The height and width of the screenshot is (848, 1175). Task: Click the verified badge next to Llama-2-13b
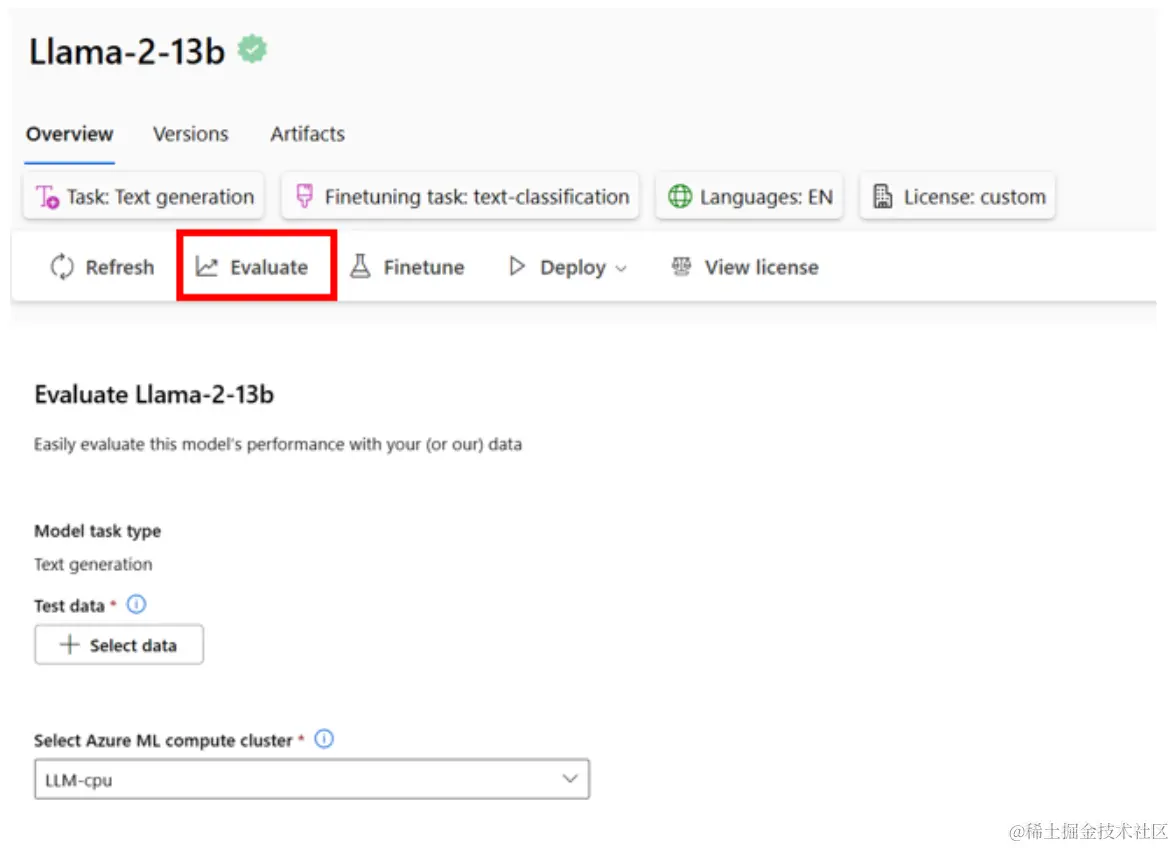click(x=253, y=49)
